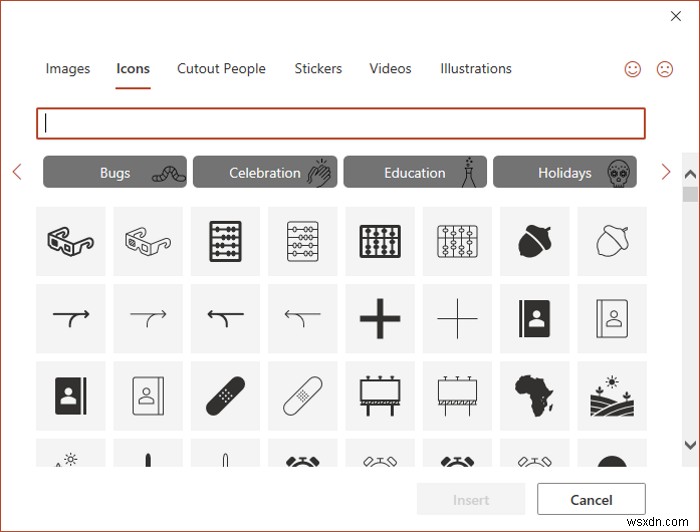Pick the outline address book with left spine

coord(612,319)
